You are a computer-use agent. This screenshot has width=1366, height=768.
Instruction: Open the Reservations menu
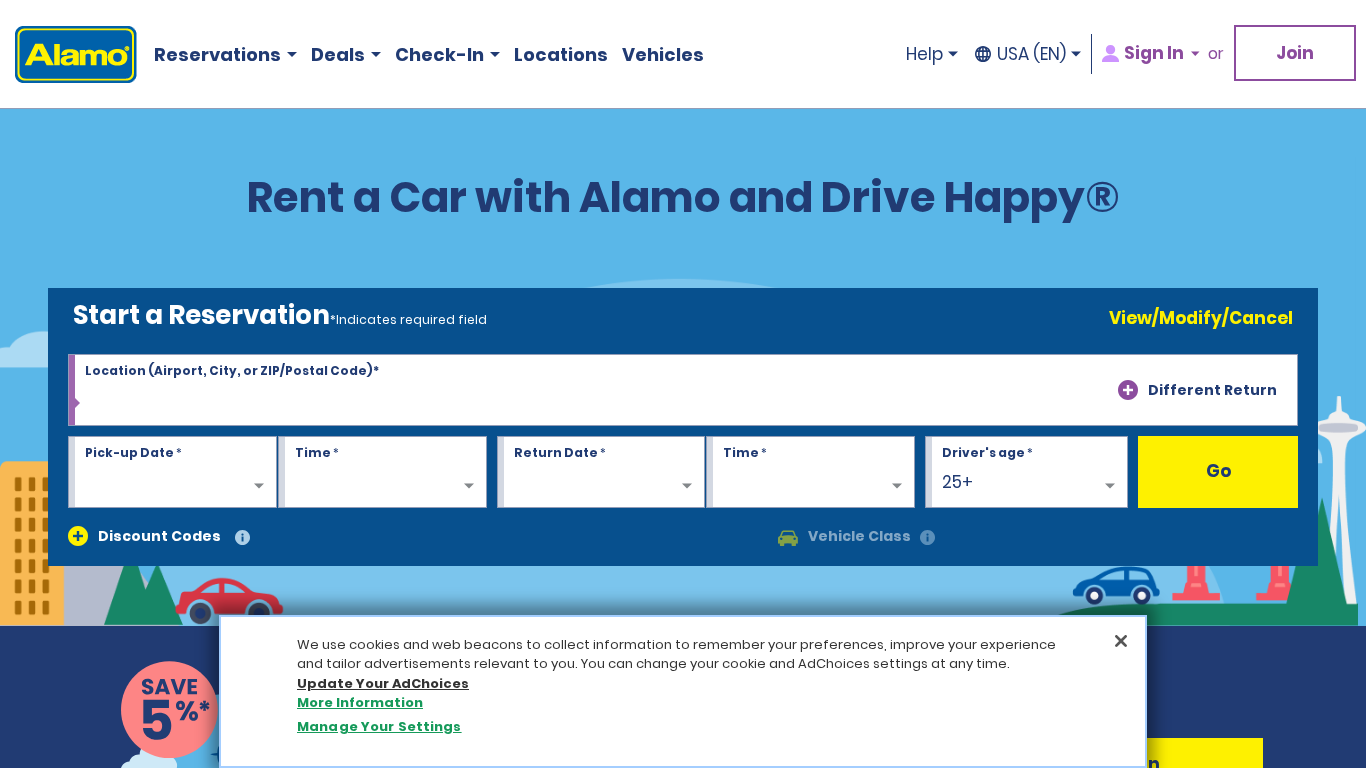(225, 55)
